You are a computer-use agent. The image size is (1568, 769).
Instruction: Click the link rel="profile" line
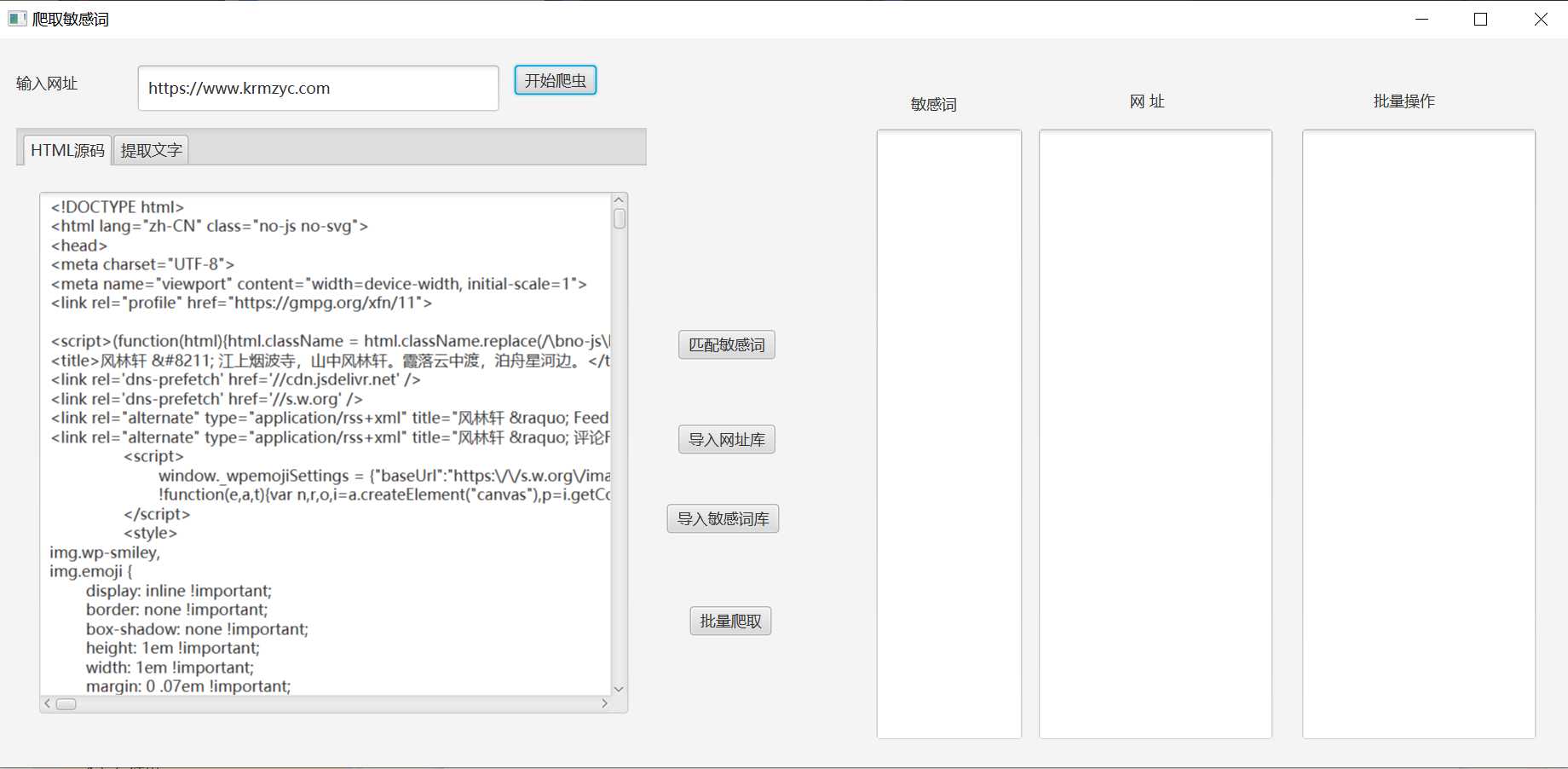pyautogui.click(x=241, y=303)
